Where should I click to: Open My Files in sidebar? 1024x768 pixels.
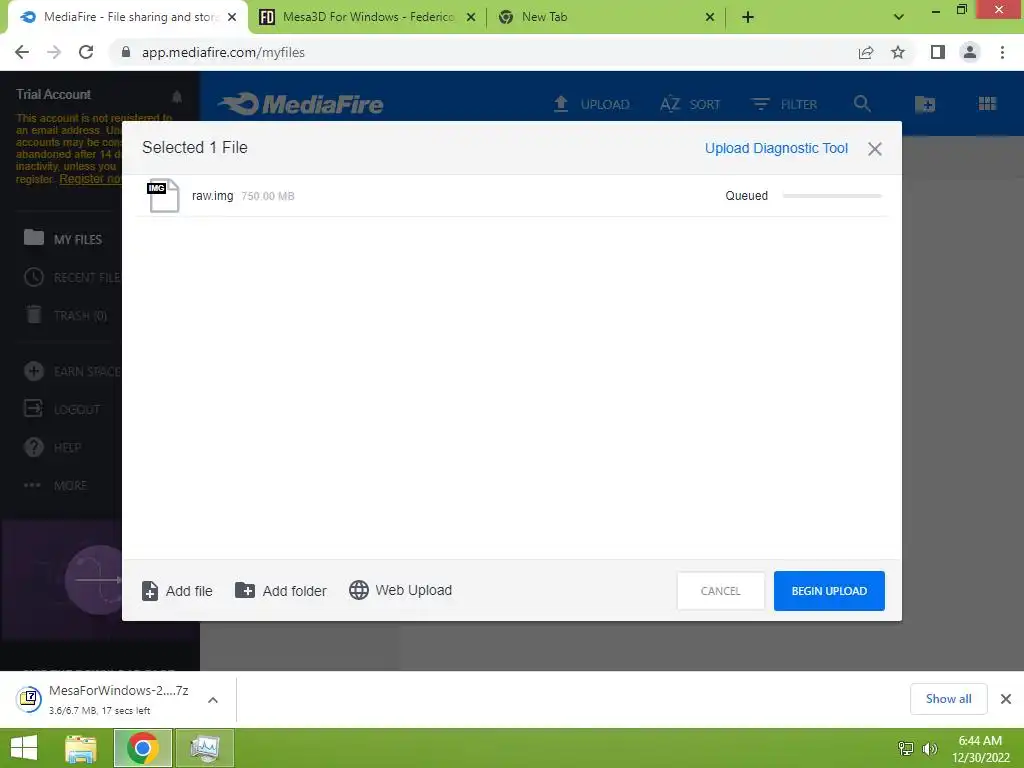(x=63, y=239)
